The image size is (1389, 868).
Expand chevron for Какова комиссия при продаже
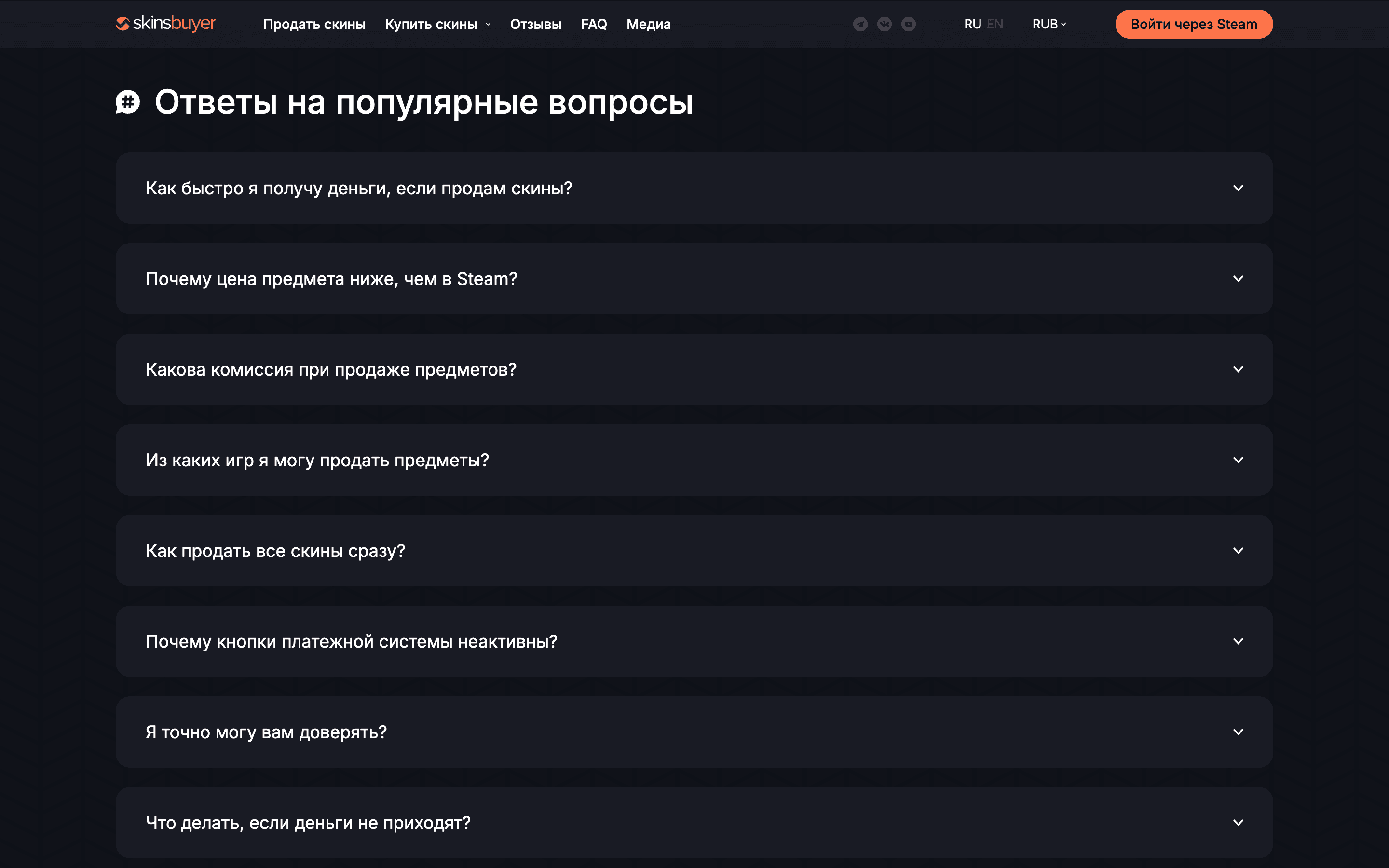(x=1238, y=370)
